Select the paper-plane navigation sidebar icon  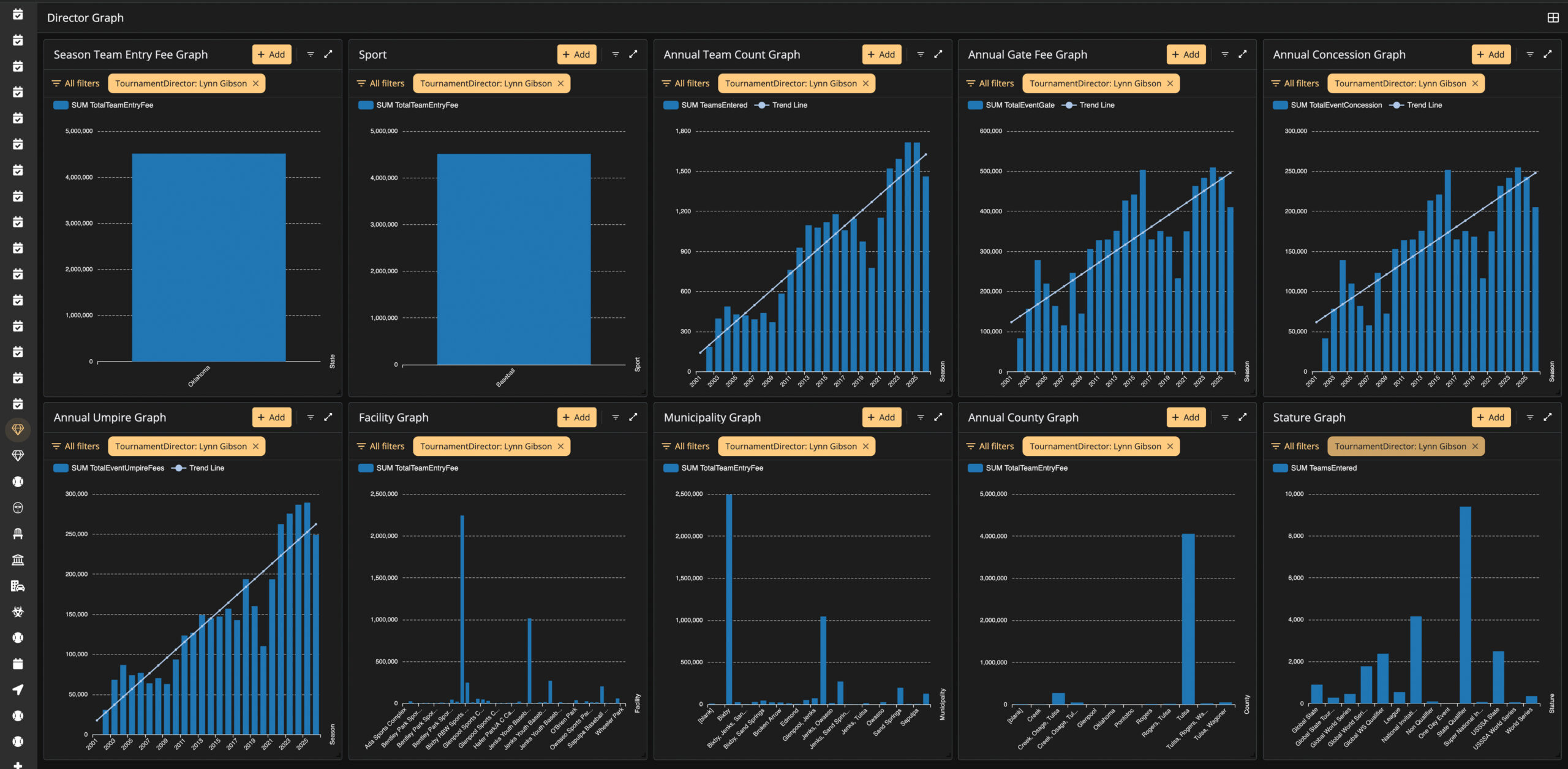pyautogui.click(x=18, y=689)
